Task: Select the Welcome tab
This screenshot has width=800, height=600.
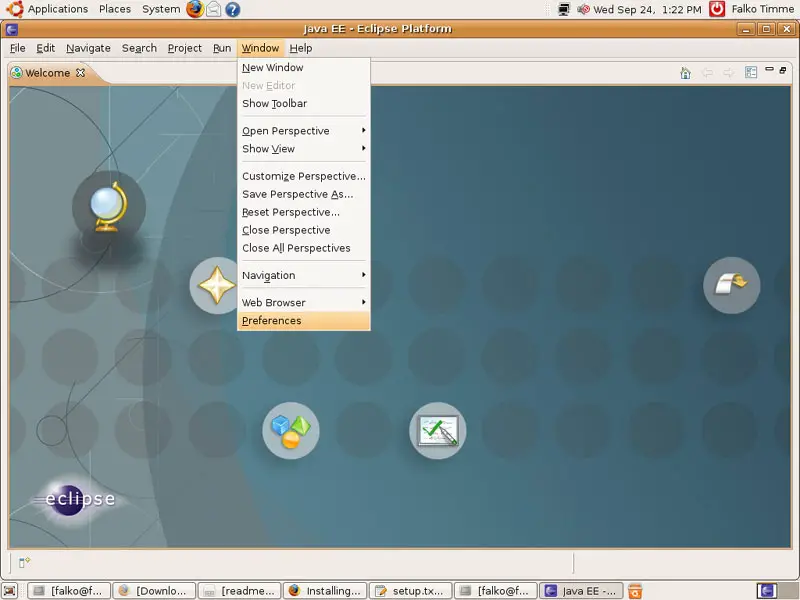Action: (x=47, y=73)
